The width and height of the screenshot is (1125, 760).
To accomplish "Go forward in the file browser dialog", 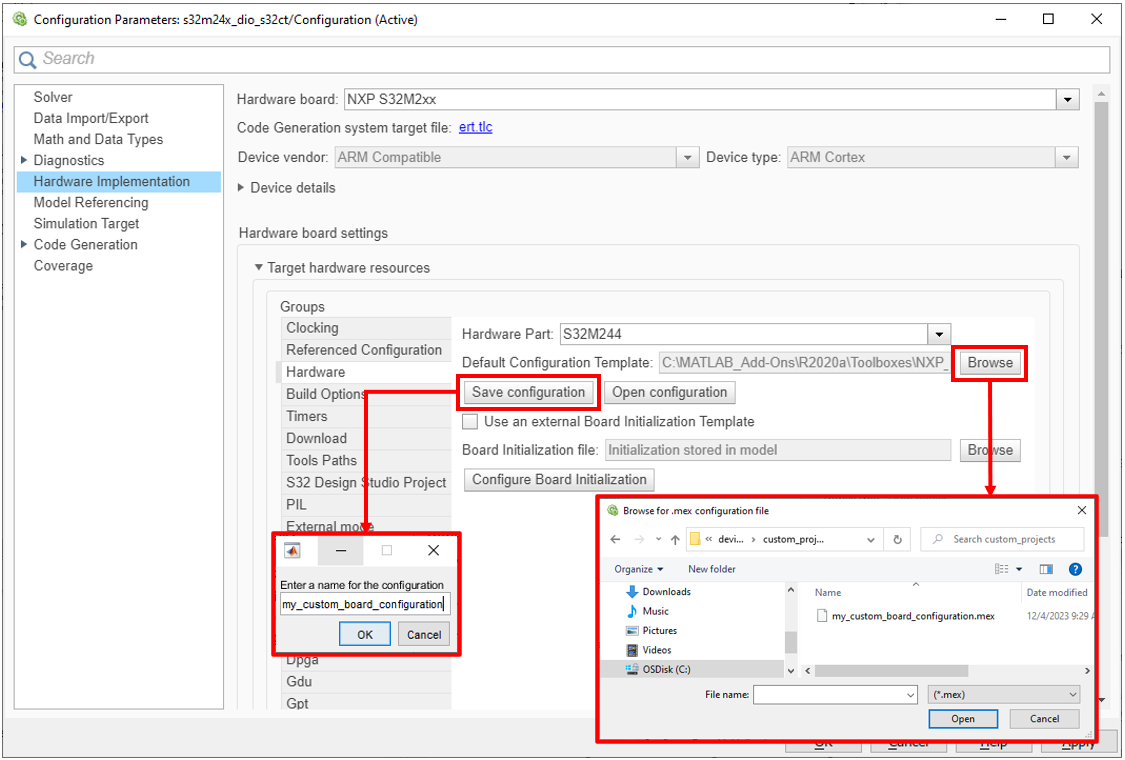I will click(x=639, y=540).
